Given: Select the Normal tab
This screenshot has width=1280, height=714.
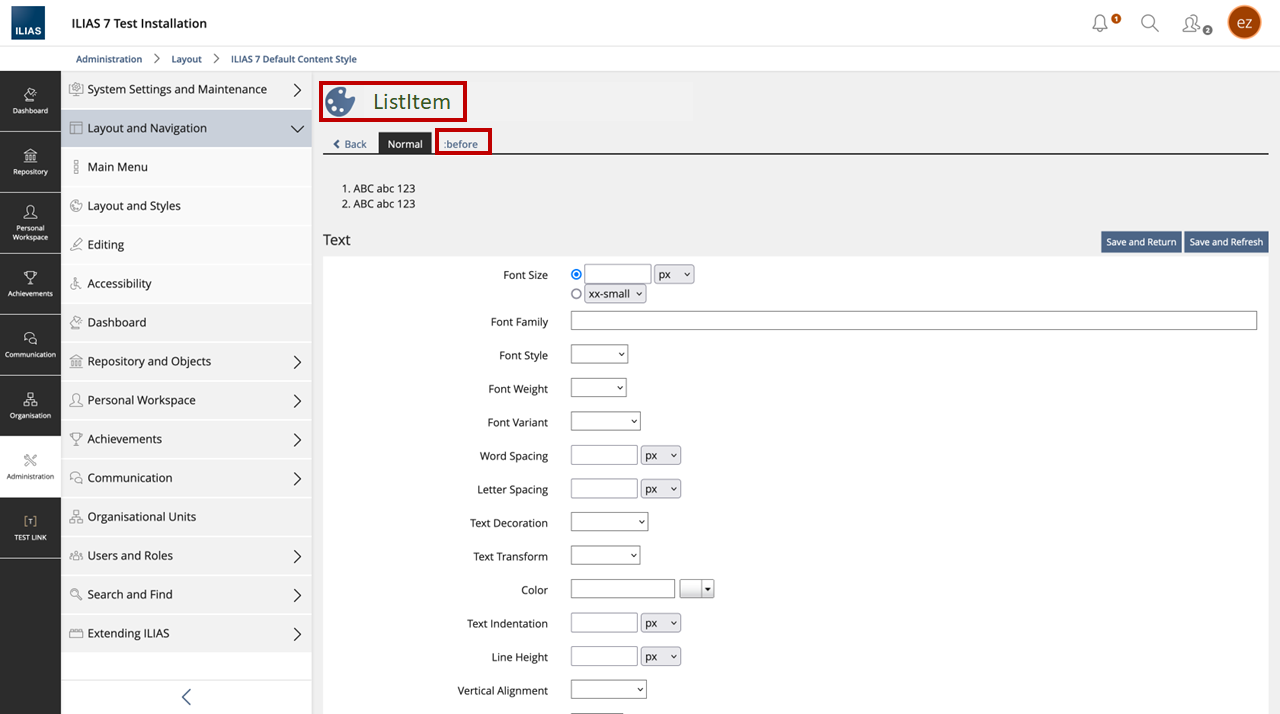Looking at the screenshot, I should pyautogui.click(x=405, y=144).
